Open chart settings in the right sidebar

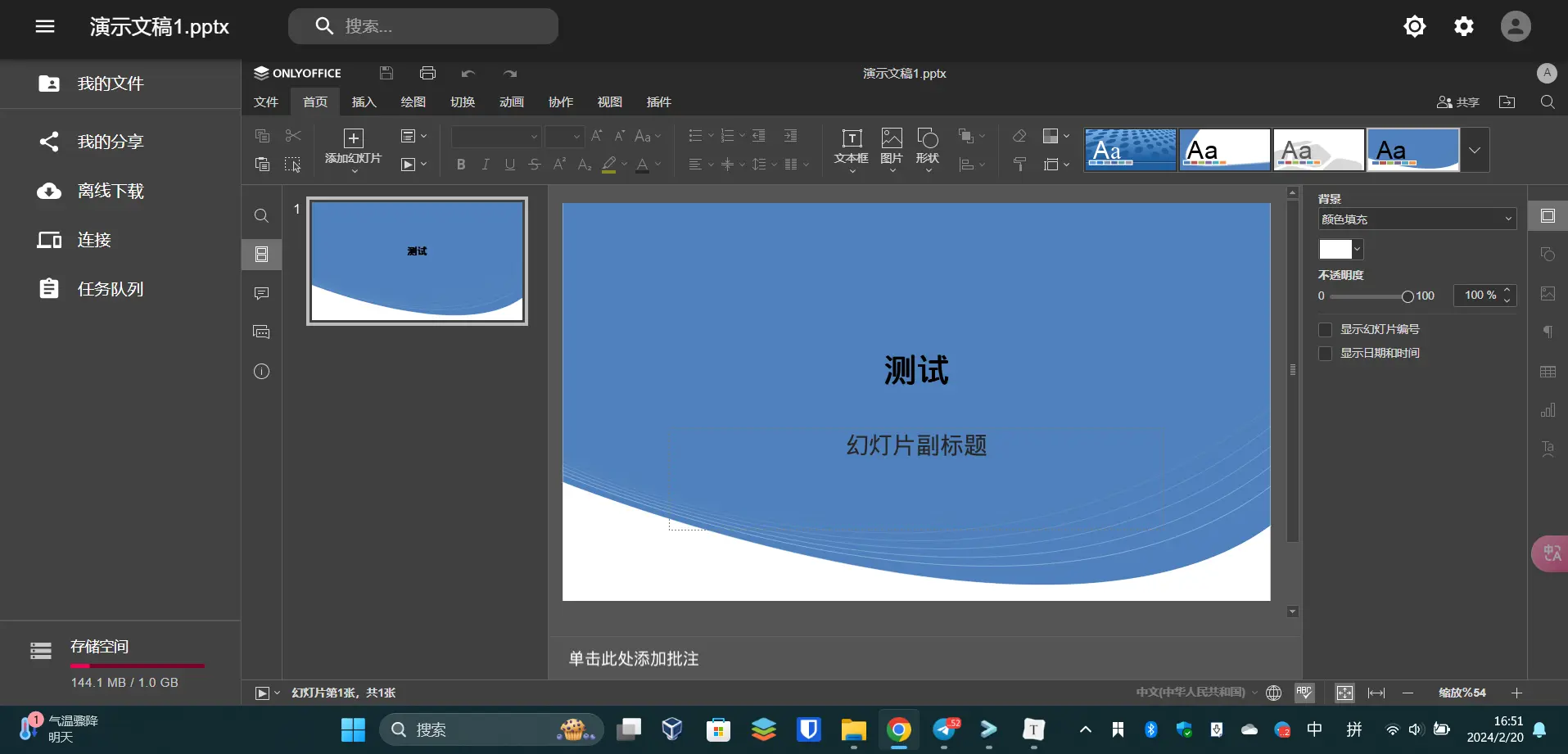pos(1548,410)
